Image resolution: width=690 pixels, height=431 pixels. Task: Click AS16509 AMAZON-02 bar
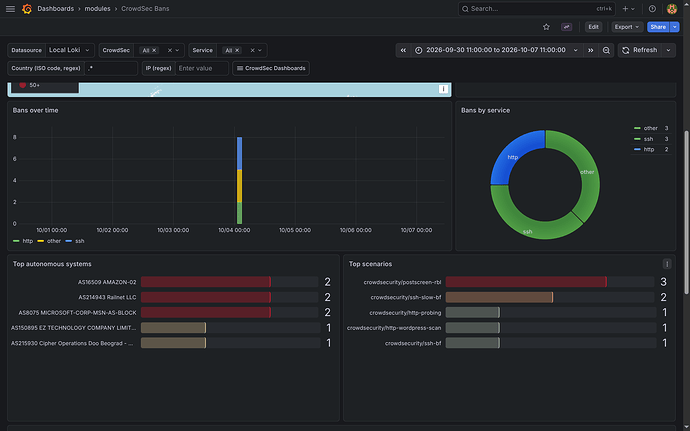pyautogui.click(x=206, y=282)
